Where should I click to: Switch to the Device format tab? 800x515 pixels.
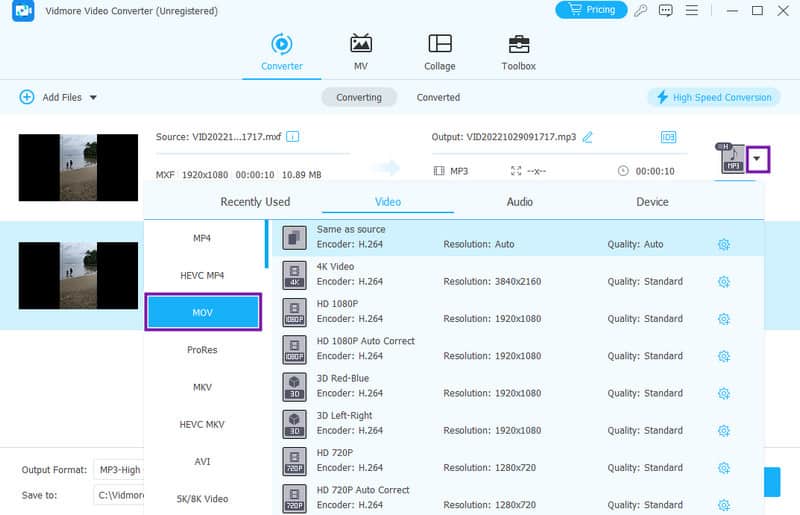click(x=652, y=202)
